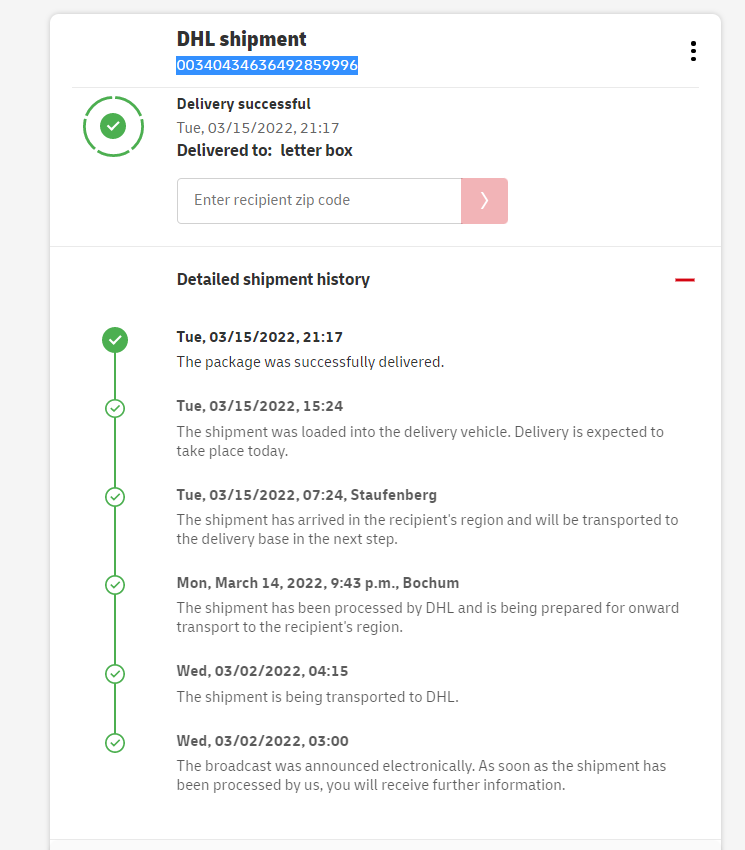Click the DHL shipment title
Screen dimensions: 745x850
[x=241, y=39]
